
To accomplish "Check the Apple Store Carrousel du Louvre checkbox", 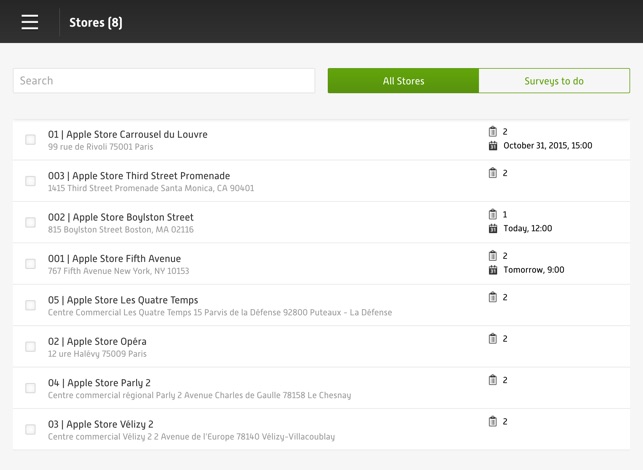I will (x=30, y=140).
